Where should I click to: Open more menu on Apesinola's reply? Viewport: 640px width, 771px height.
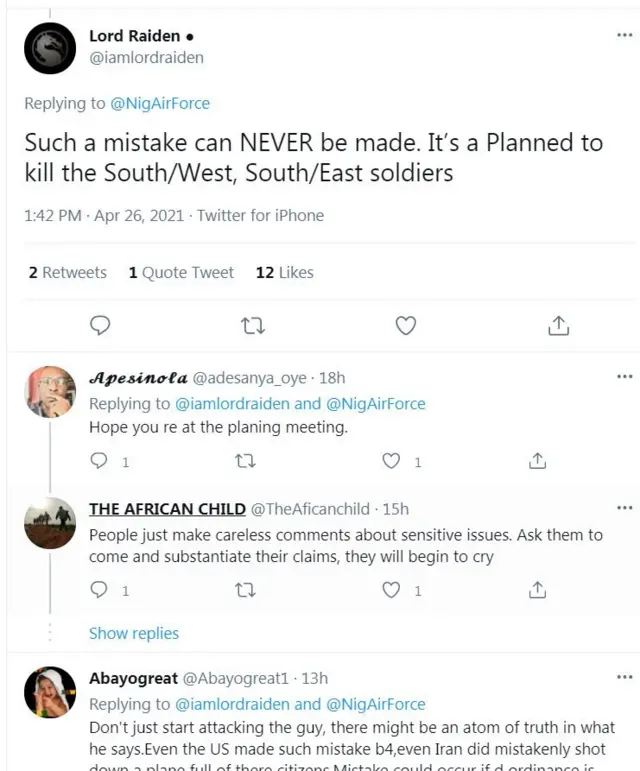pos(625,377)
